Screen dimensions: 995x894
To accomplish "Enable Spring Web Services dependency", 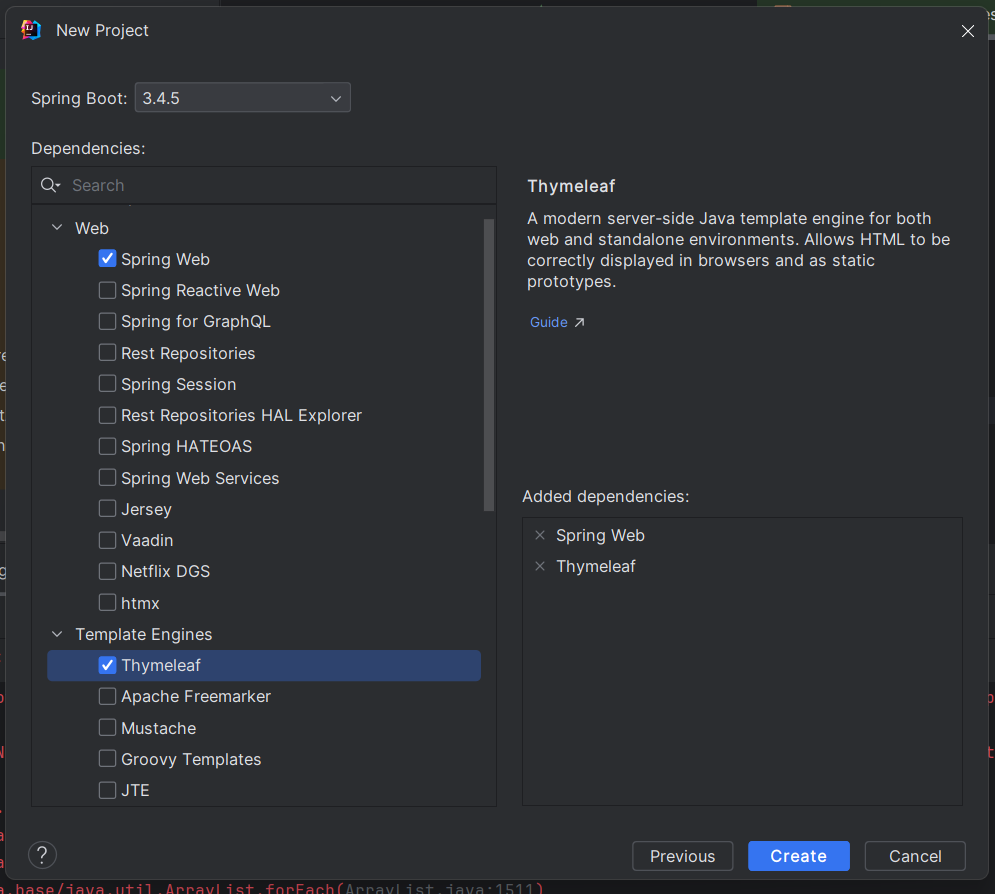I will point(107,478).
